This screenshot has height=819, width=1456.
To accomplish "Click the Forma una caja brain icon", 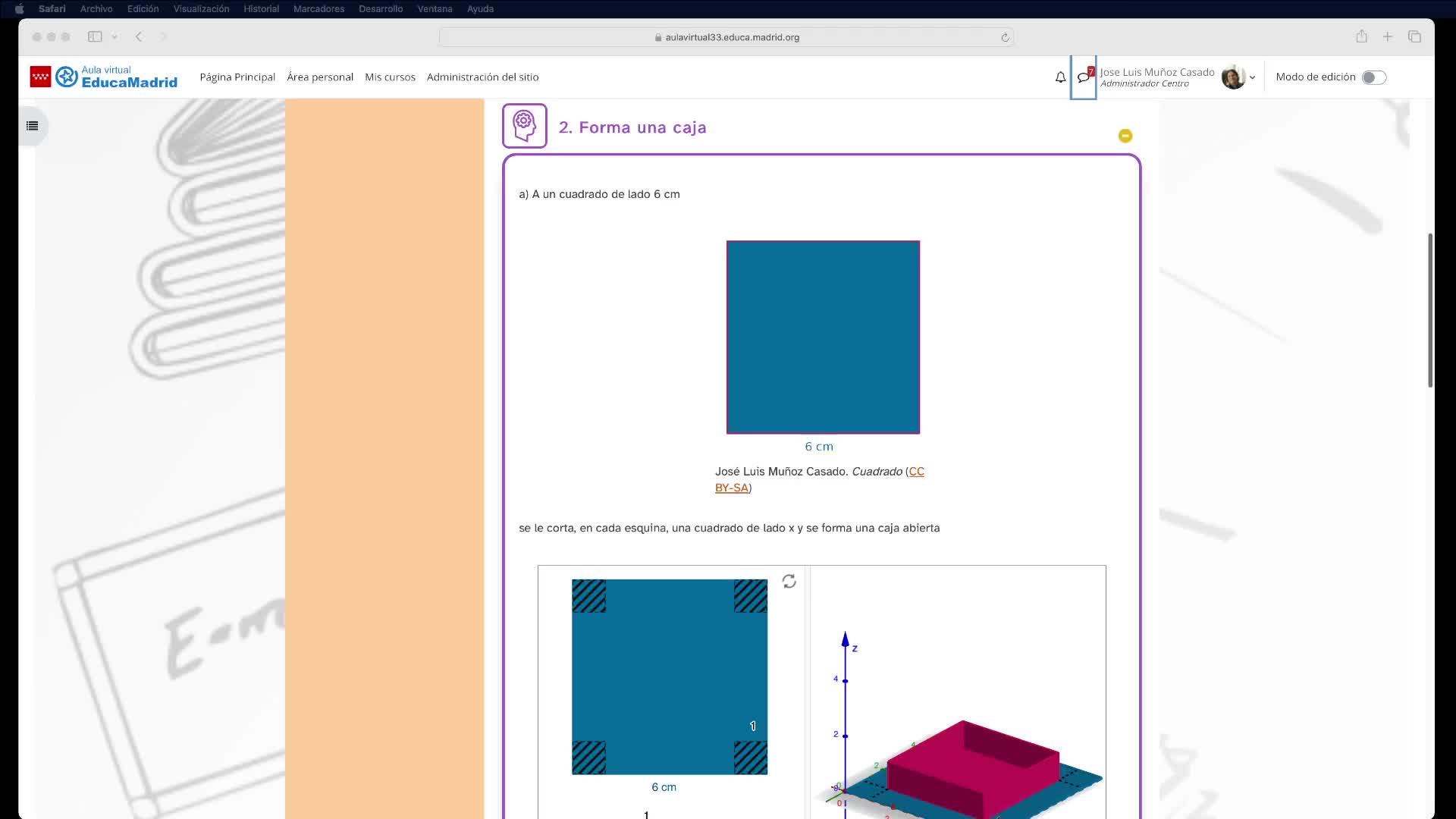I will point(524,126).
